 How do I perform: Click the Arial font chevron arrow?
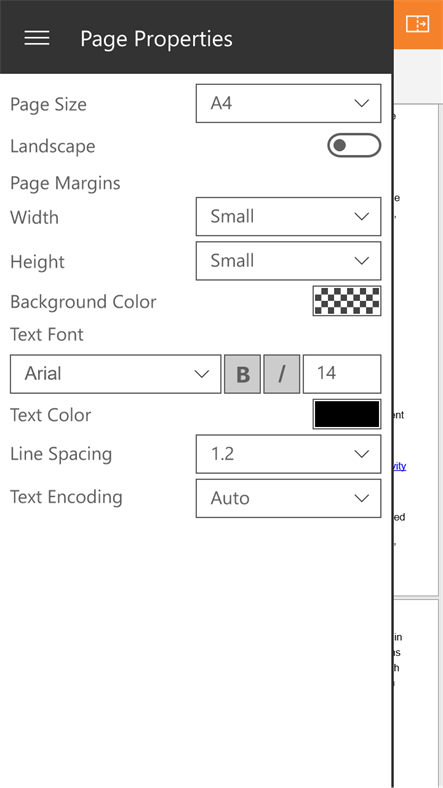(x=201, y=374)
